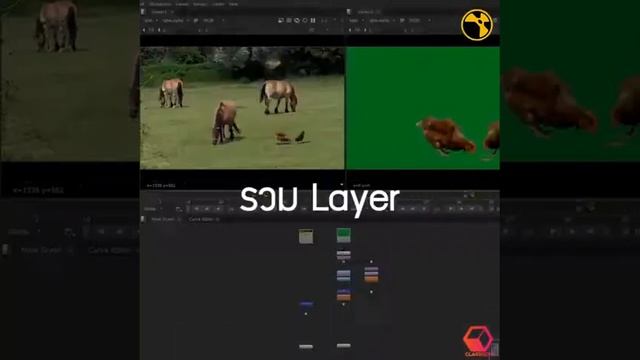Open the Viewer2 RGB display dropdown
Screen dimensions: 640x360
pyautogui.click(x=419, y=20)
